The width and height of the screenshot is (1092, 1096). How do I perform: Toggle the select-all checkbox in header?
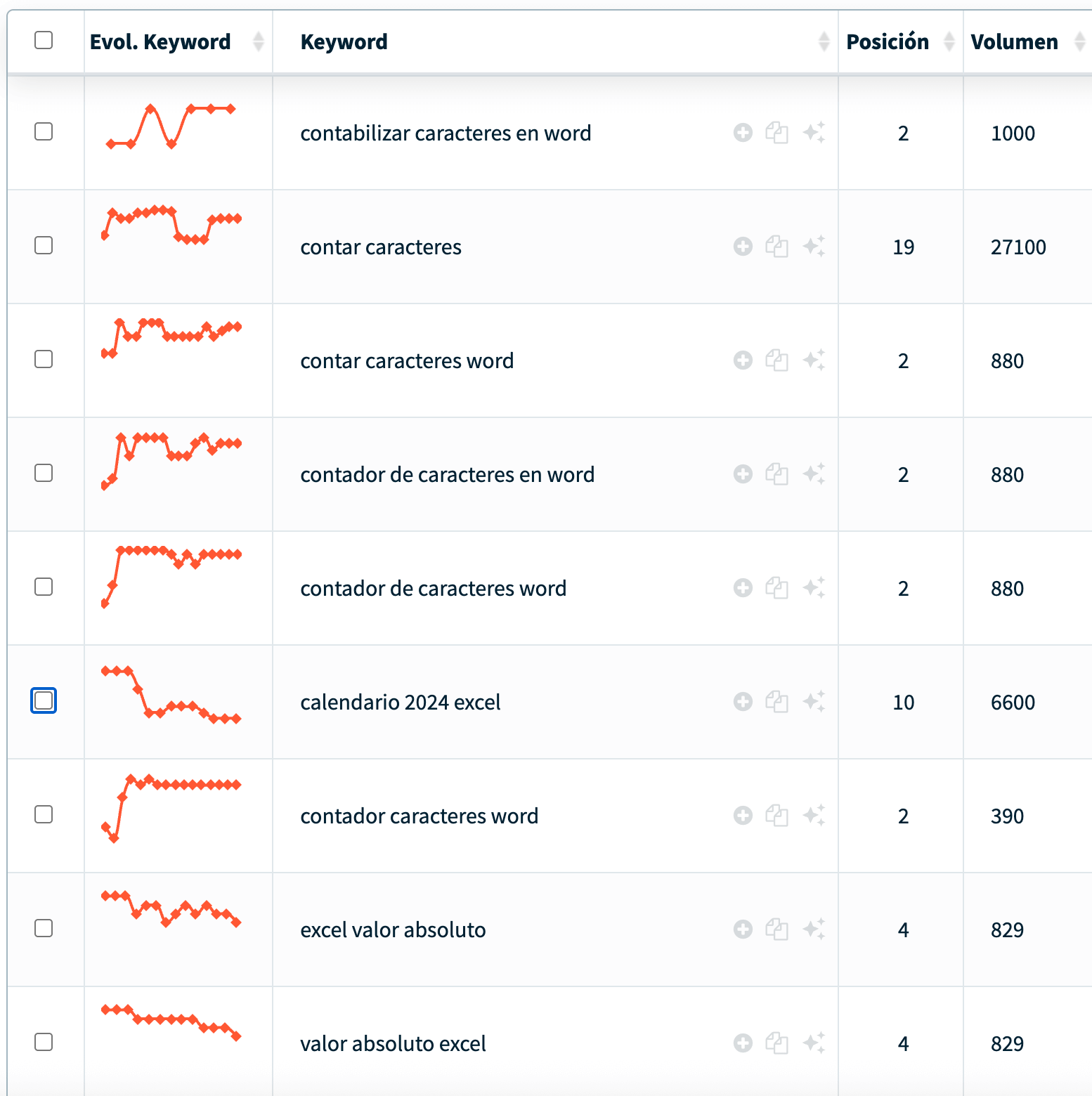click(44, 40)
